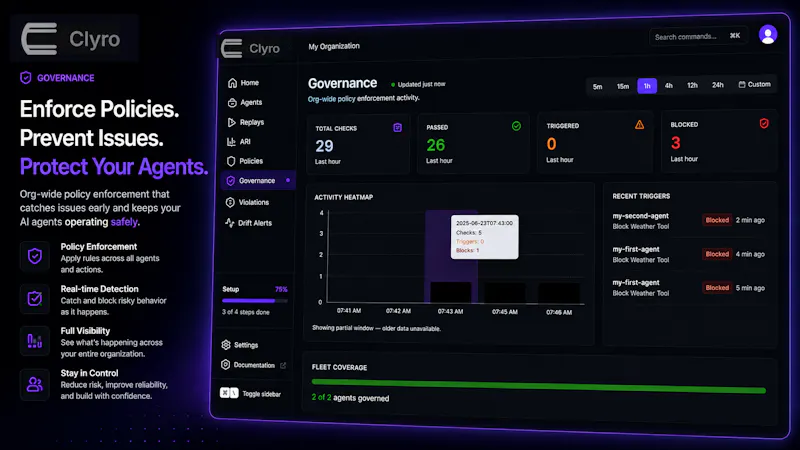Image resolution: width=800 pixels, height=450 pixels.
Task: Click the Setup progress bar
Action: (255, 301)
